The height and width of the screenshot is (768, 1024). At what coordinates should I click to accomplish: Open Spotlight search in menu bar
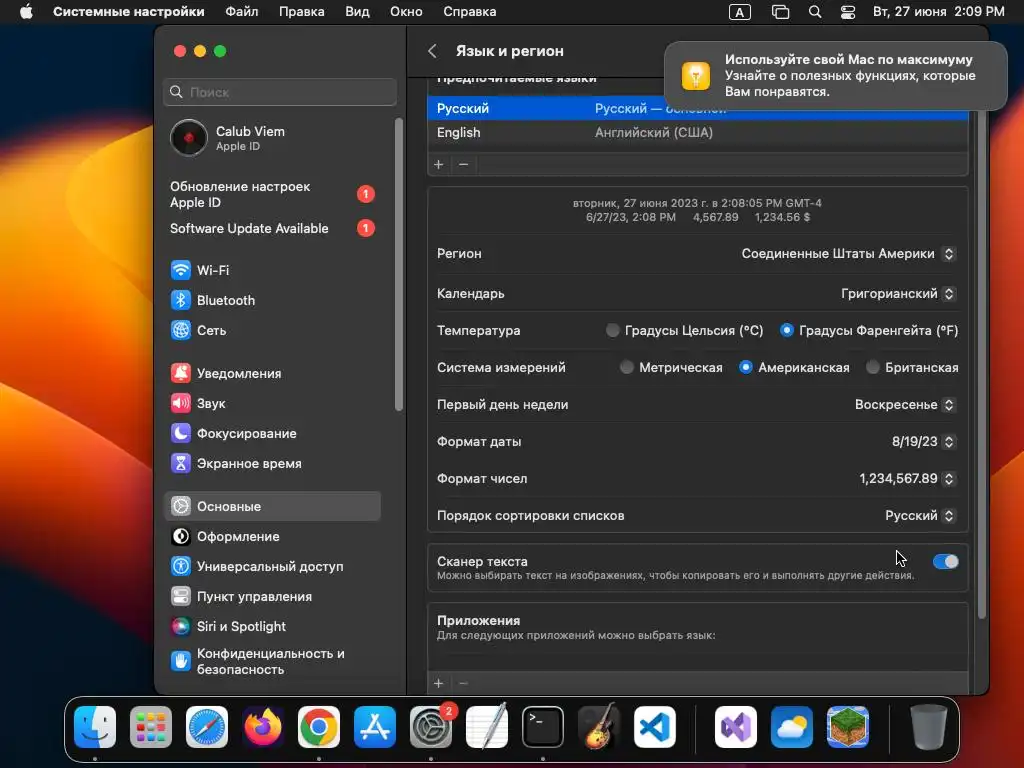point(815,12)
